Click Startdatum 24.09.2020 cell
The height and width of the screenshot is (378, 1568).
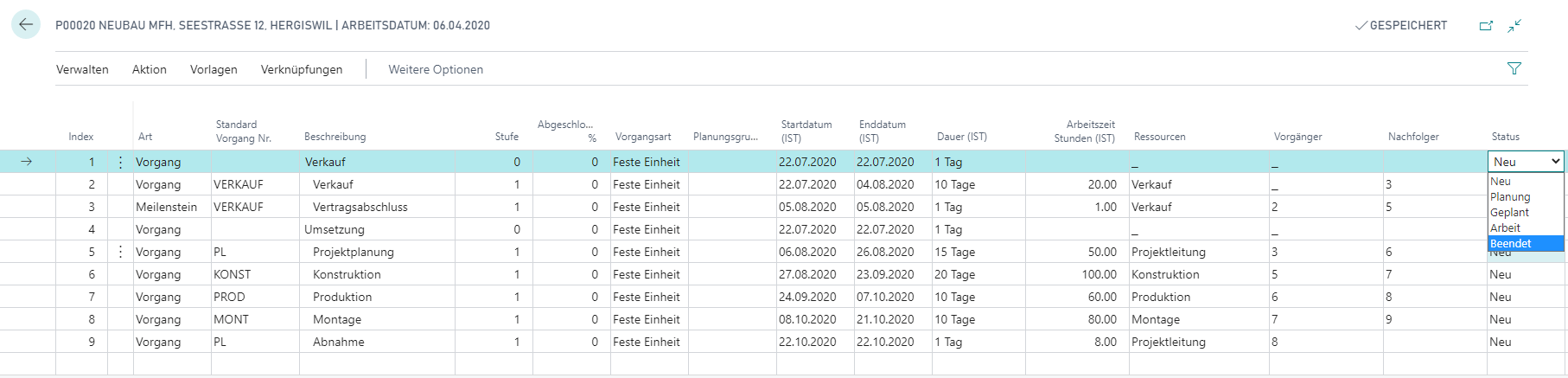(815, 297)
